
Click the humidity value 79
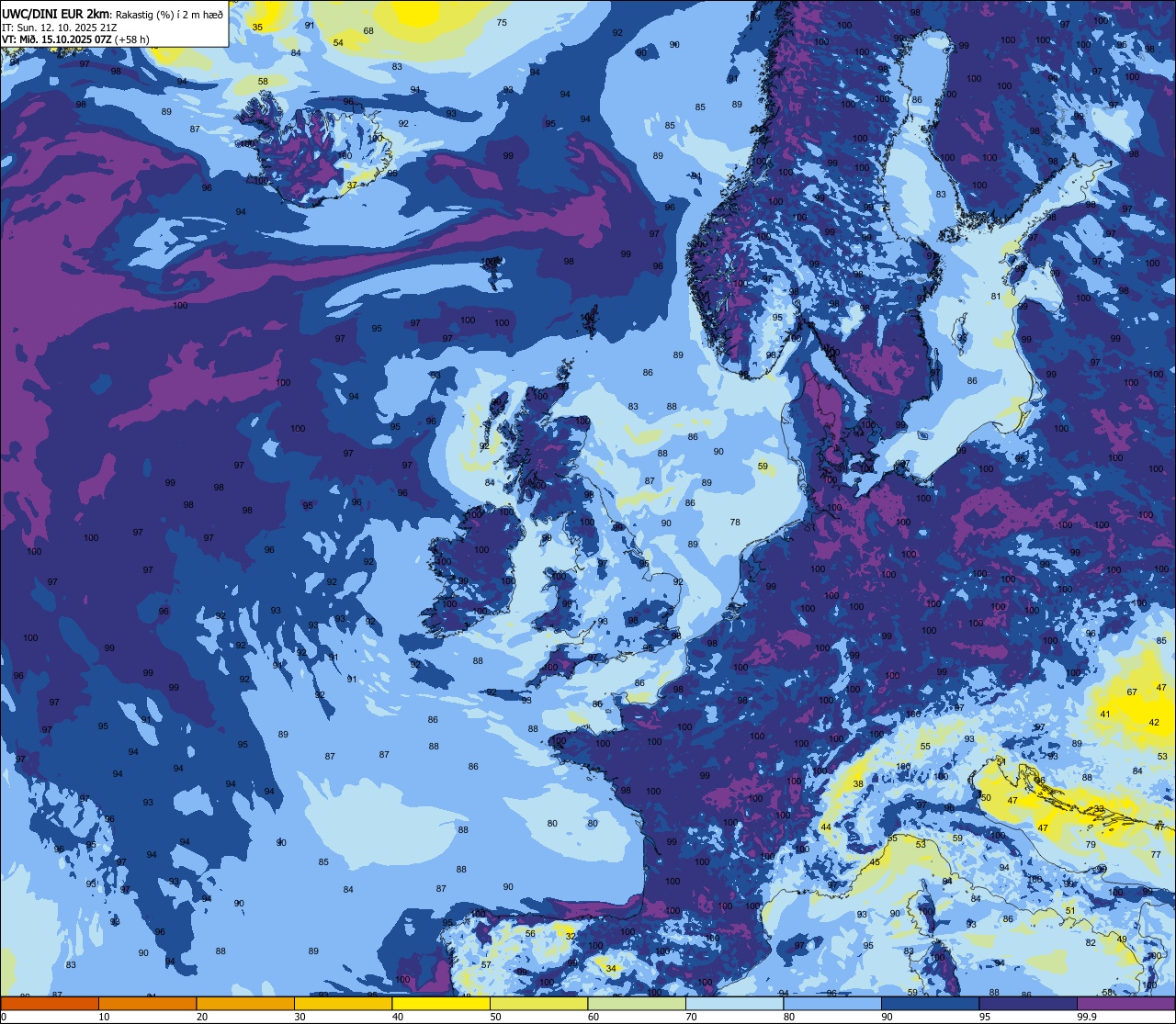[1091, 844]
